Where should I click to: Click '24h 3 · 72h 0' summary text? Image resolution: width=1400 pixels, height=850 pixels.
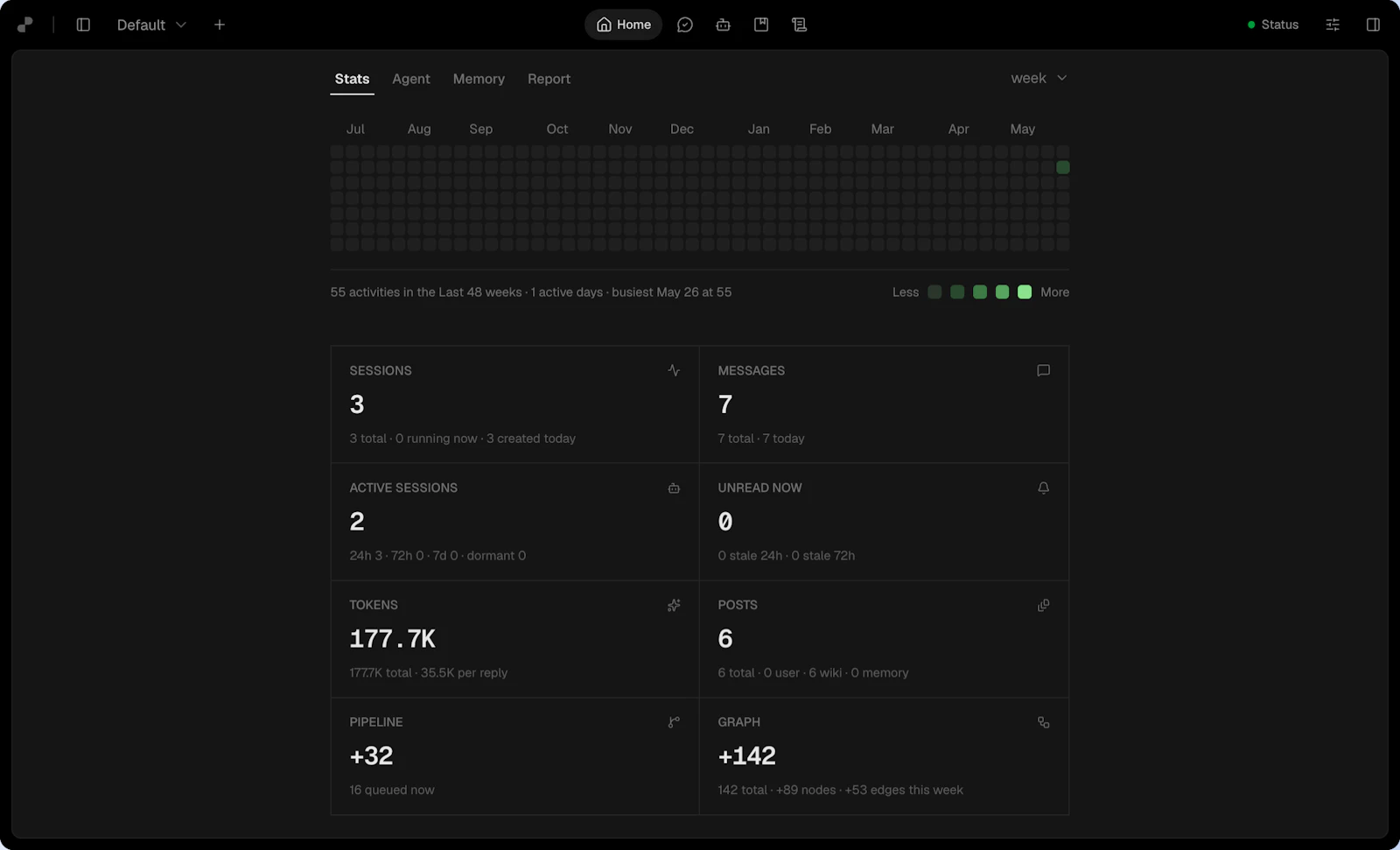click(x=387, y=556)
